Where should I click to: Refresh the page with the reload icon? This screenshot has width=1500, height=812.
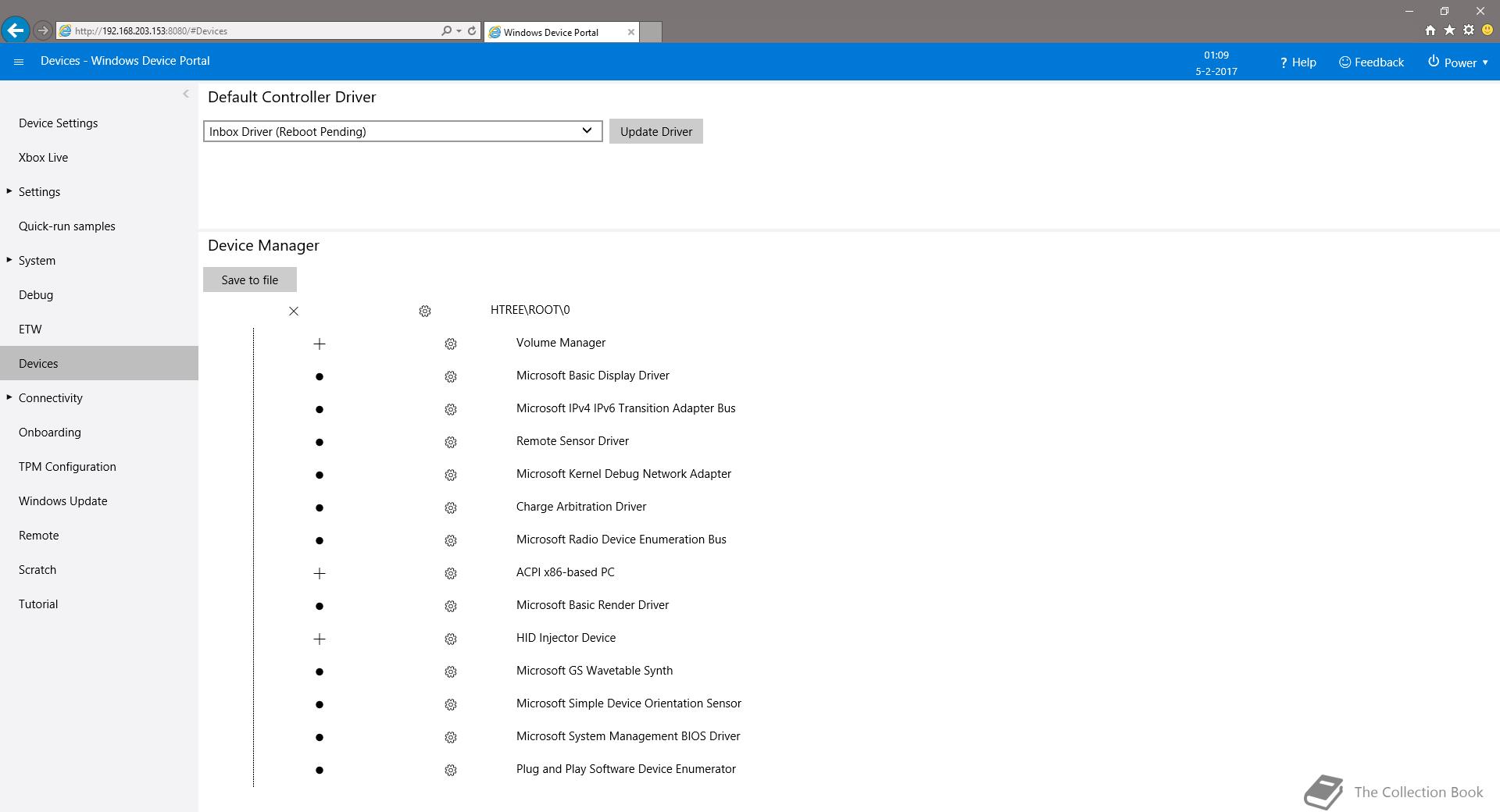tap(472, 31)
